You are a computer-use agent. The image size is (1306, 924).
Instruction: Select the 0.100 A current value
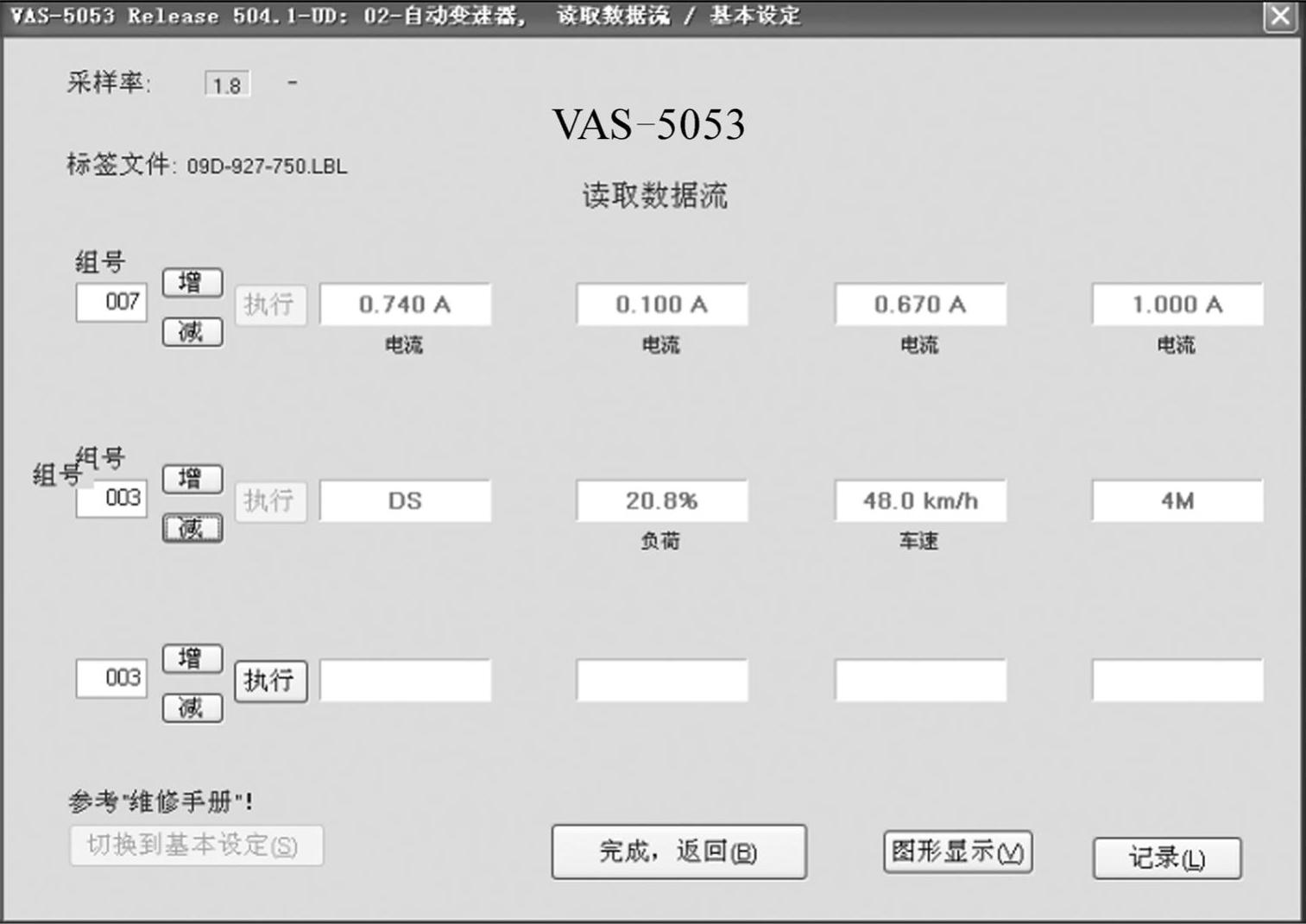point(662,305)
